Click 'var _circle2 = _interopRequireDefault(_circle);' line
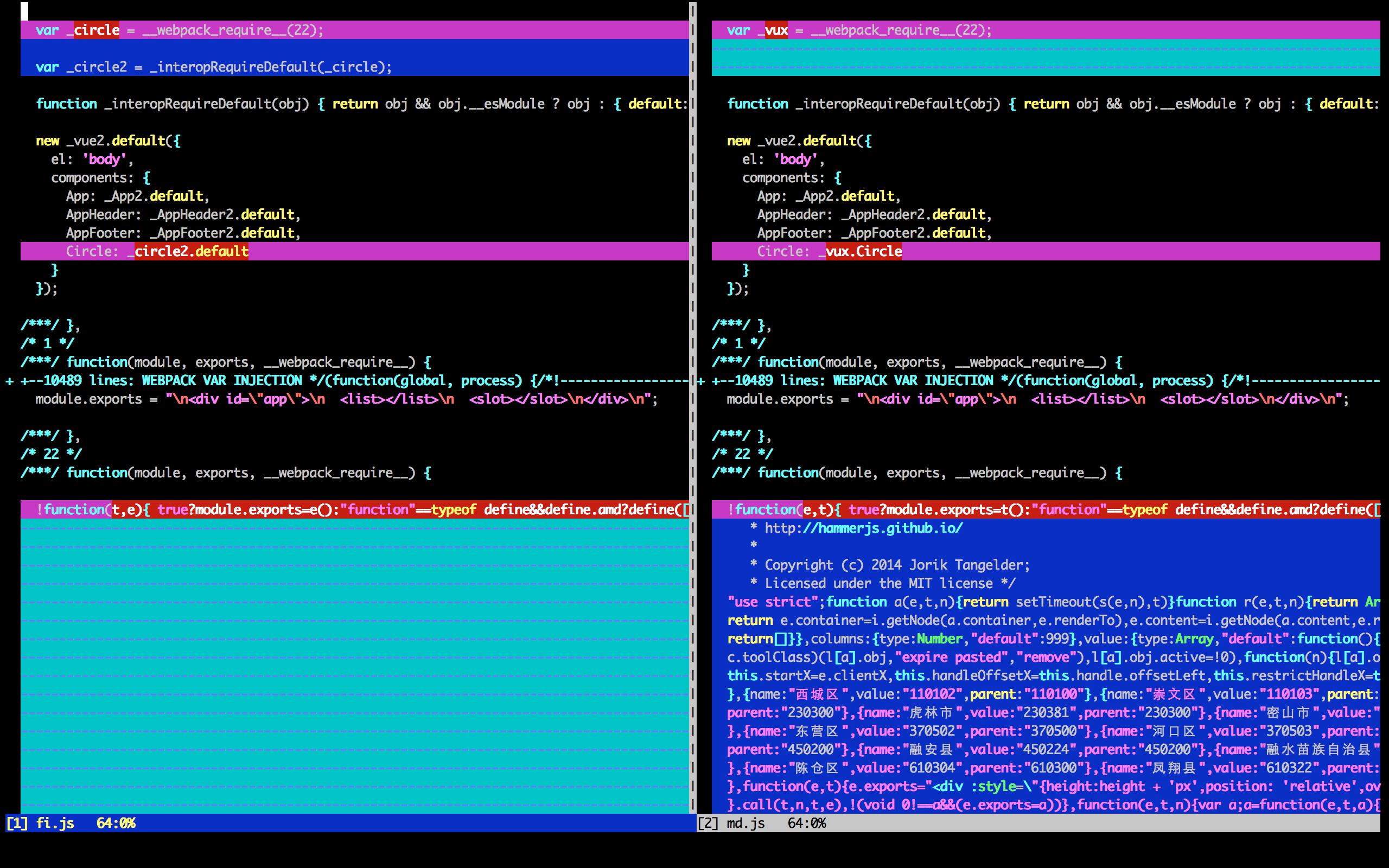This screenshot has height=868, width=1389. point(214,67)
